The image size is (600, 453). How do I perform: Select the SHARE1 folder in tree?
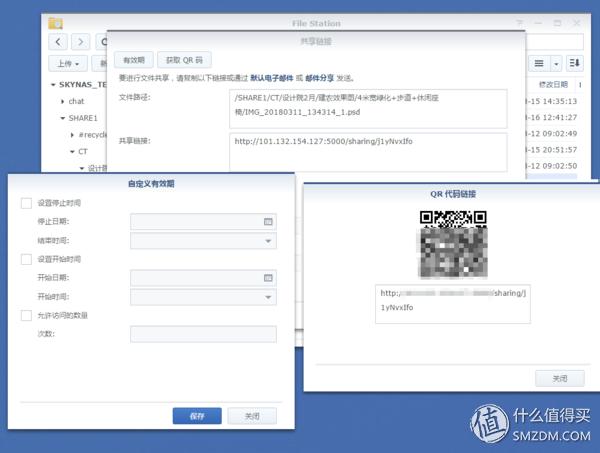pos(83,118)
